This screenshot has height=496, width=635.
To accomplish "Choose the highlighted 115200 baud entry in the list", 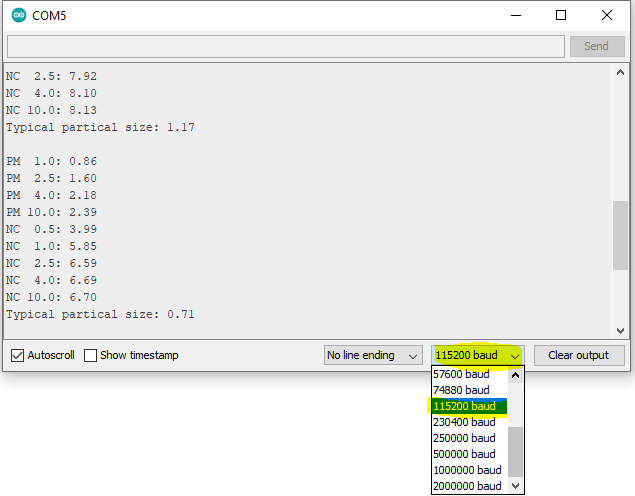I will point(469,406).
